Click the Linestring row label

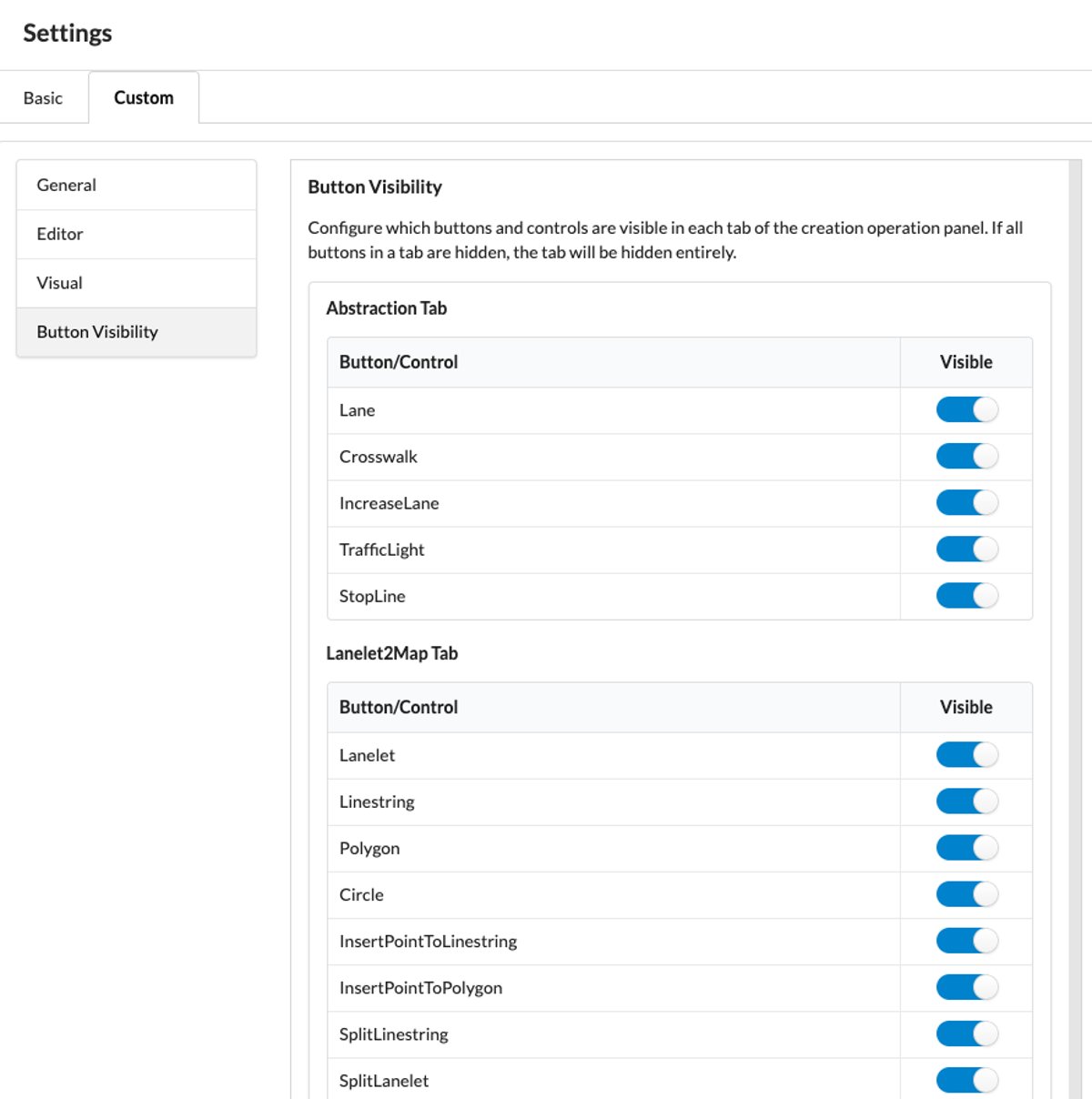pos(377,802)
